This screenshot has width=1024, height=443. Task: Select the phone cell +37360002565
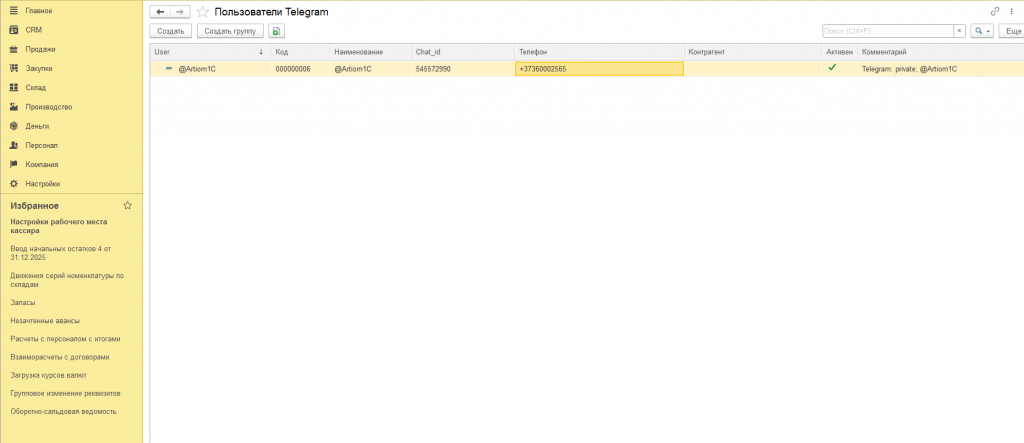click(x=599, y=69)
